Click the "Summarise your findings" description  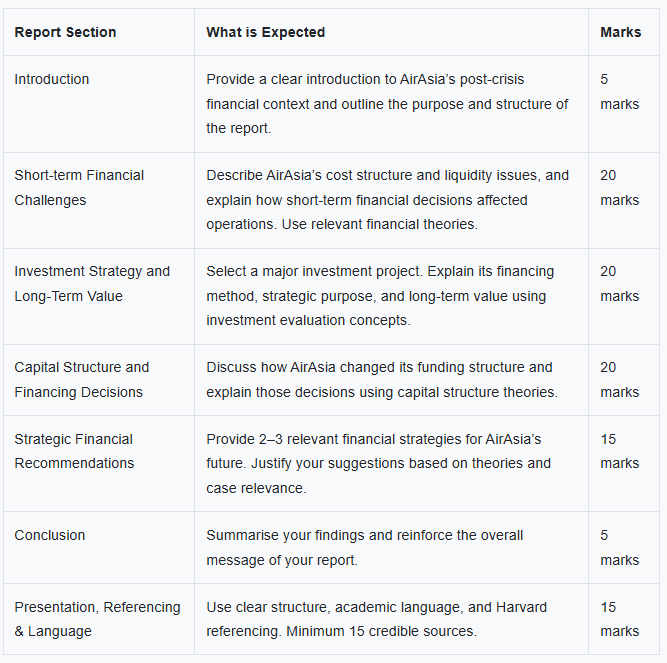pos(365,547)
